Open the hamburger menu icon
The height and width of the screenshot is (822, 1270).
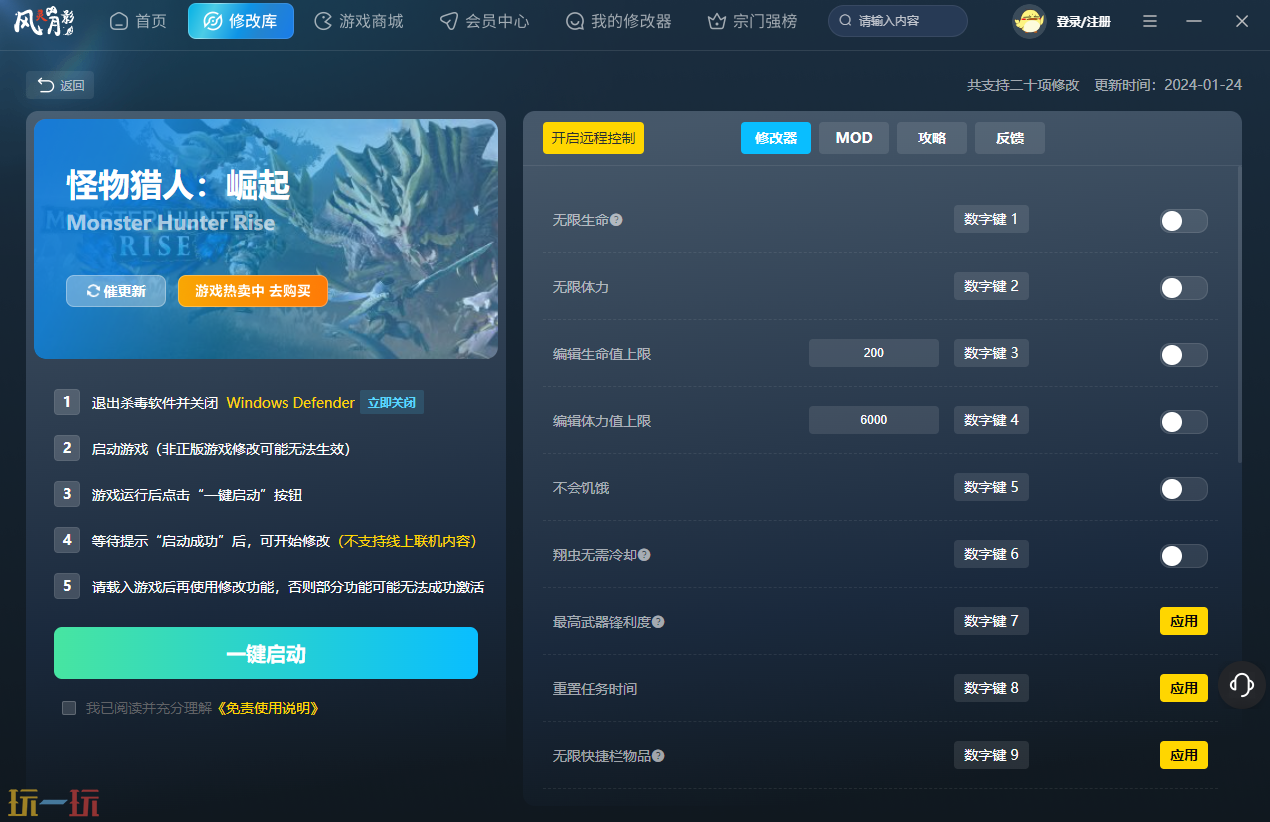1150,21
